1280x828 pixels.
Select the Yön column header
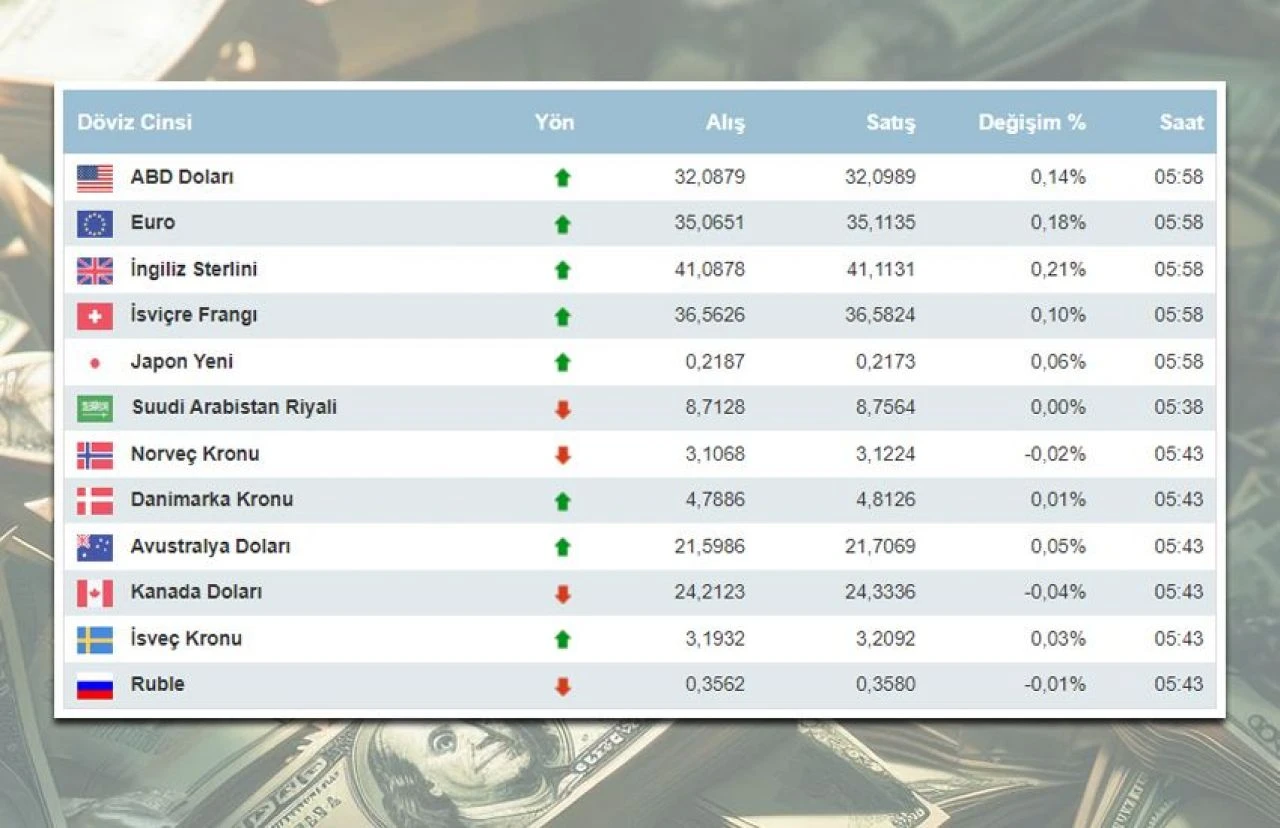coord(555,123)
